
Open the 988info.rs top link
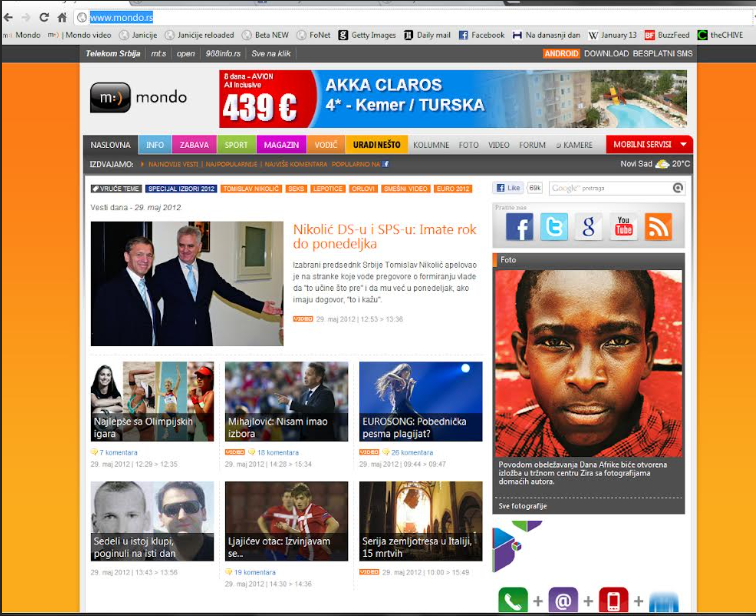(223, 54)
